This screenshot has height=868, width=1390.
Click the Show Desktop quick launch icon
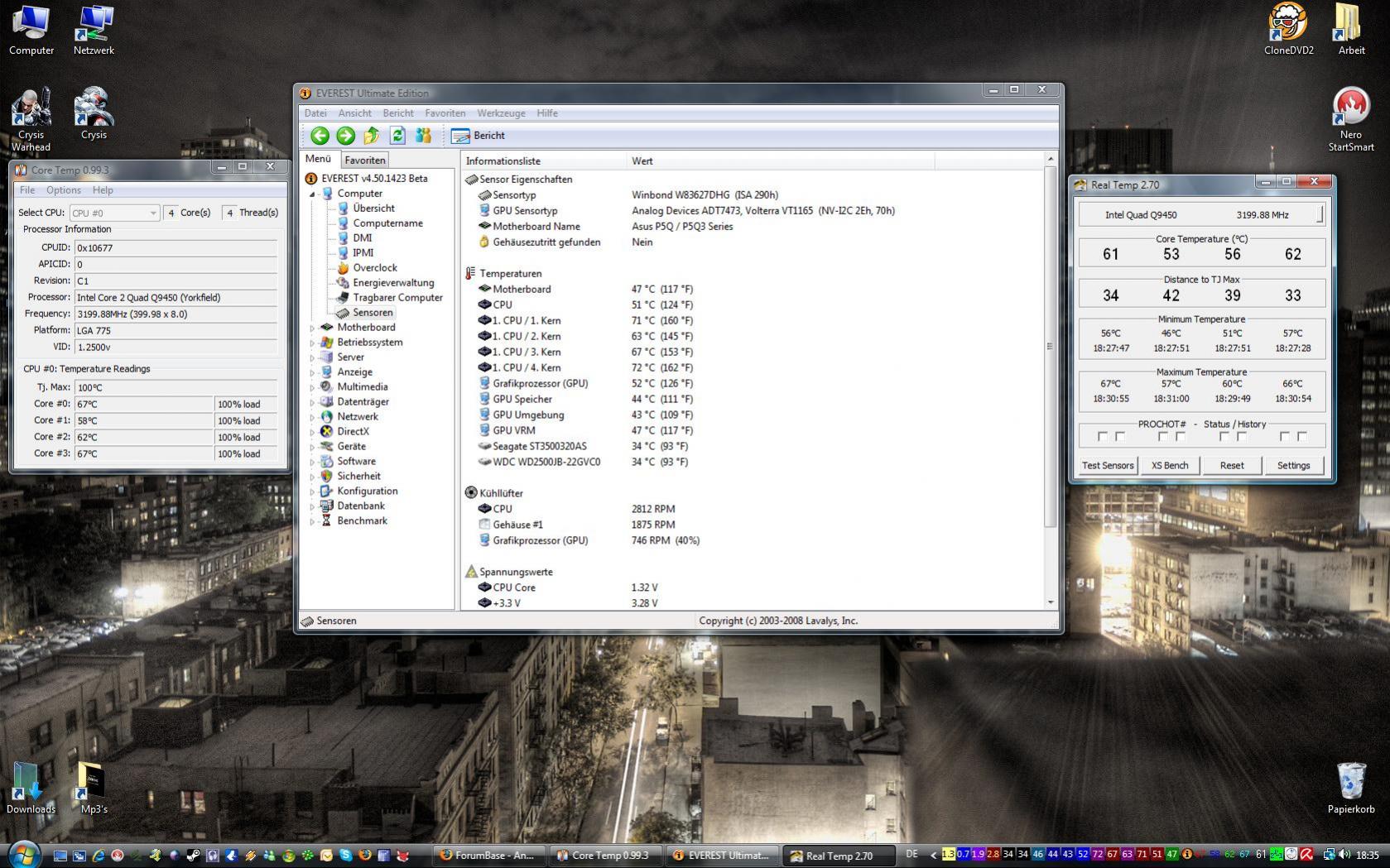(60, 856)
